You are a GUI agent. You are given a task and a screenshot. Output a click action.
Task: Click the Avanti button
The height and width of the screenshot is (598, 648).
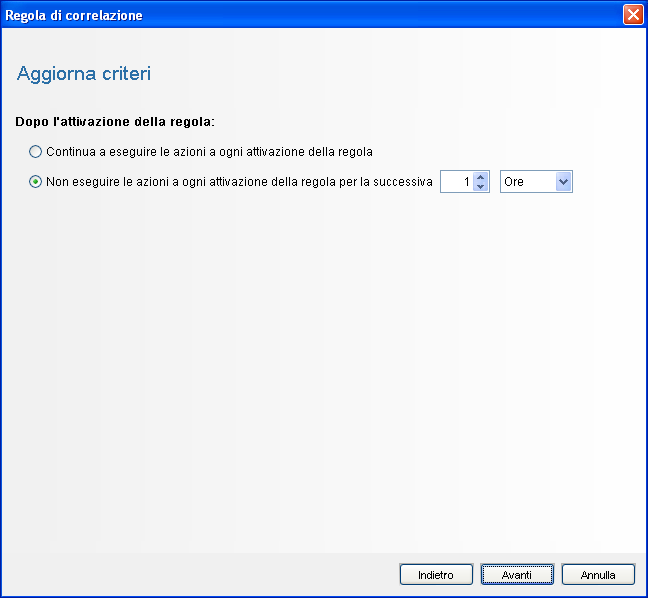coord(517,574)
